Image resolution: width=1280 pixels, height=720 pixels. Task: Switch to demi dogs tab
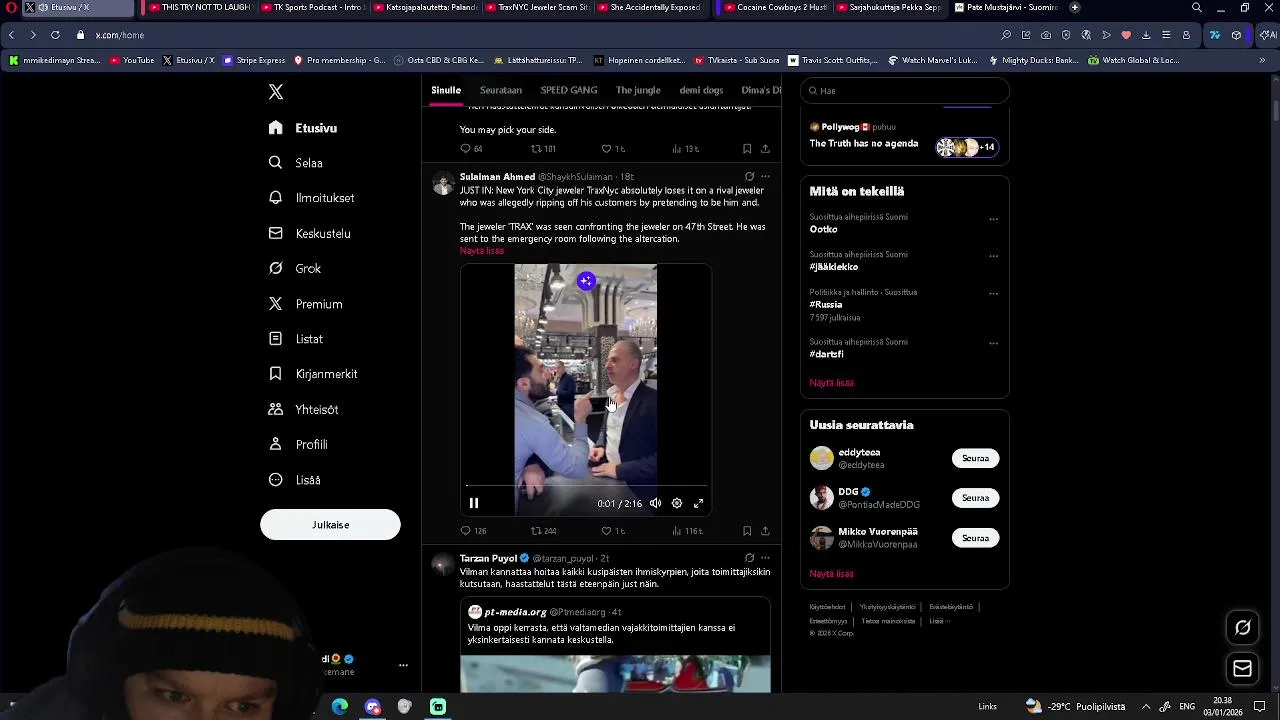coord(701,90)
